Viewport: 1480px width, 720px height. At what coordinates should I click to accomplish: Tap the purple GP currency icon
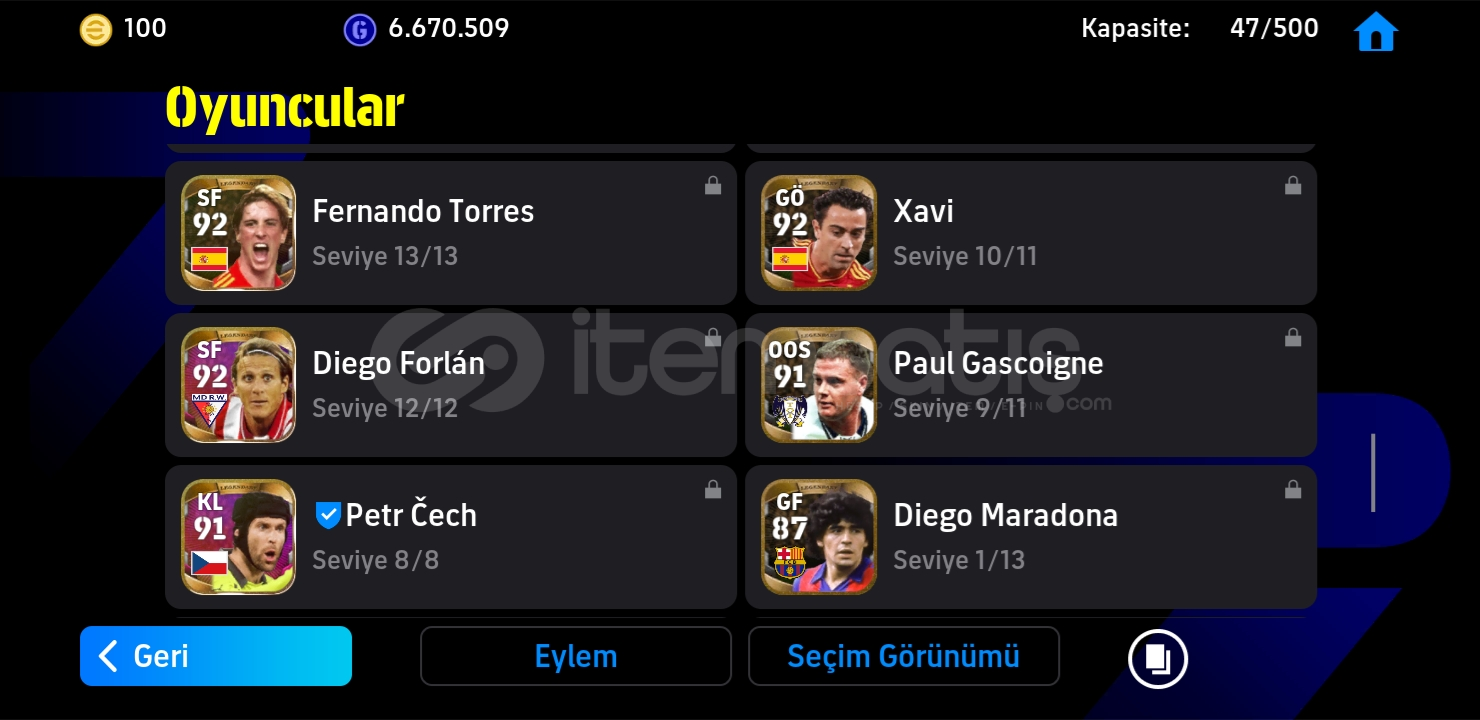click(x=359, y=30)
